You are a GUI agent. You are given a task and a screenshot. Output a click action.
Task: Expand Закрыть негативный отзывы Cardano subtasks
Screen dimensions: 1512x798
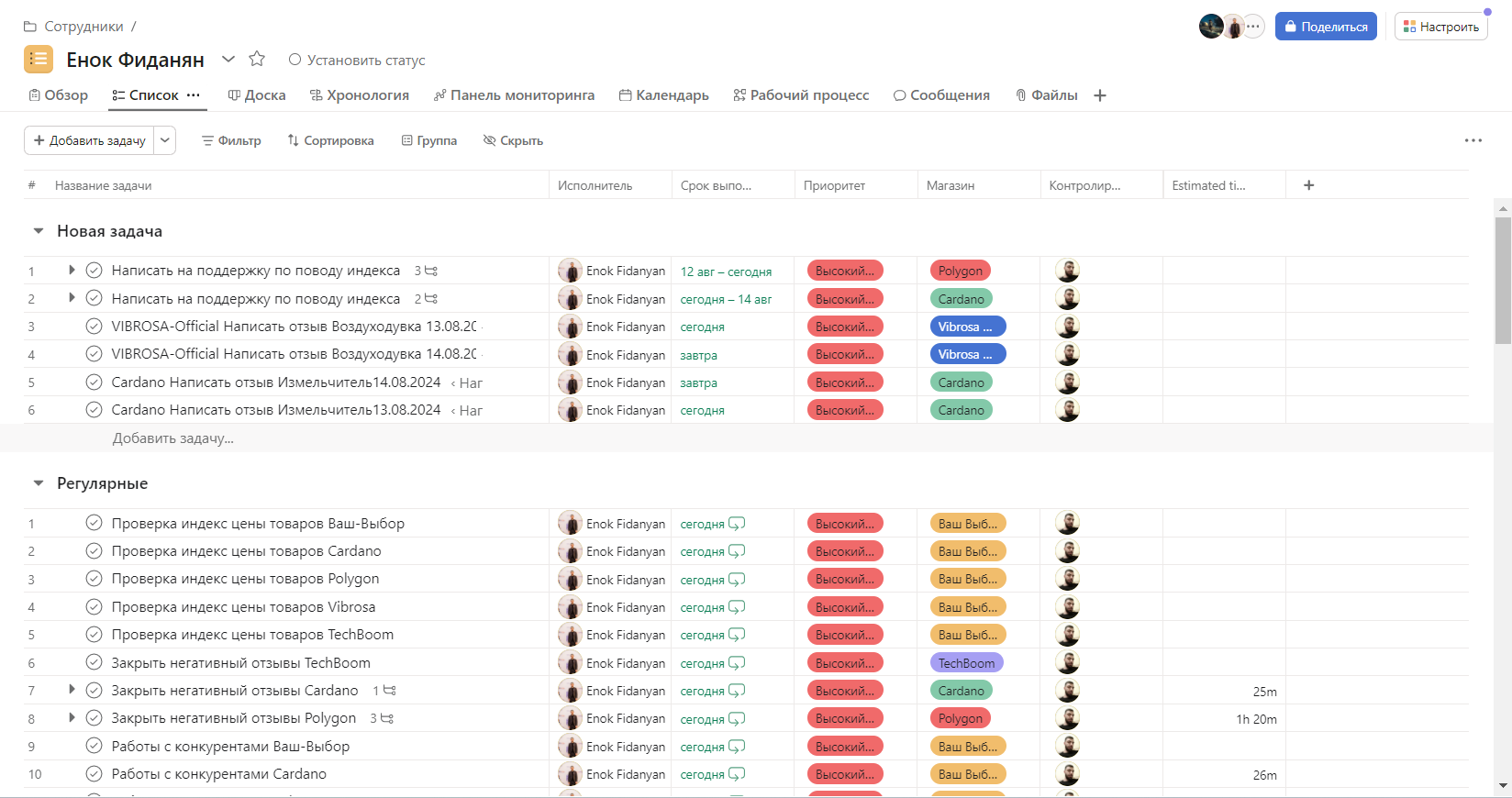[x=72, y=690]
